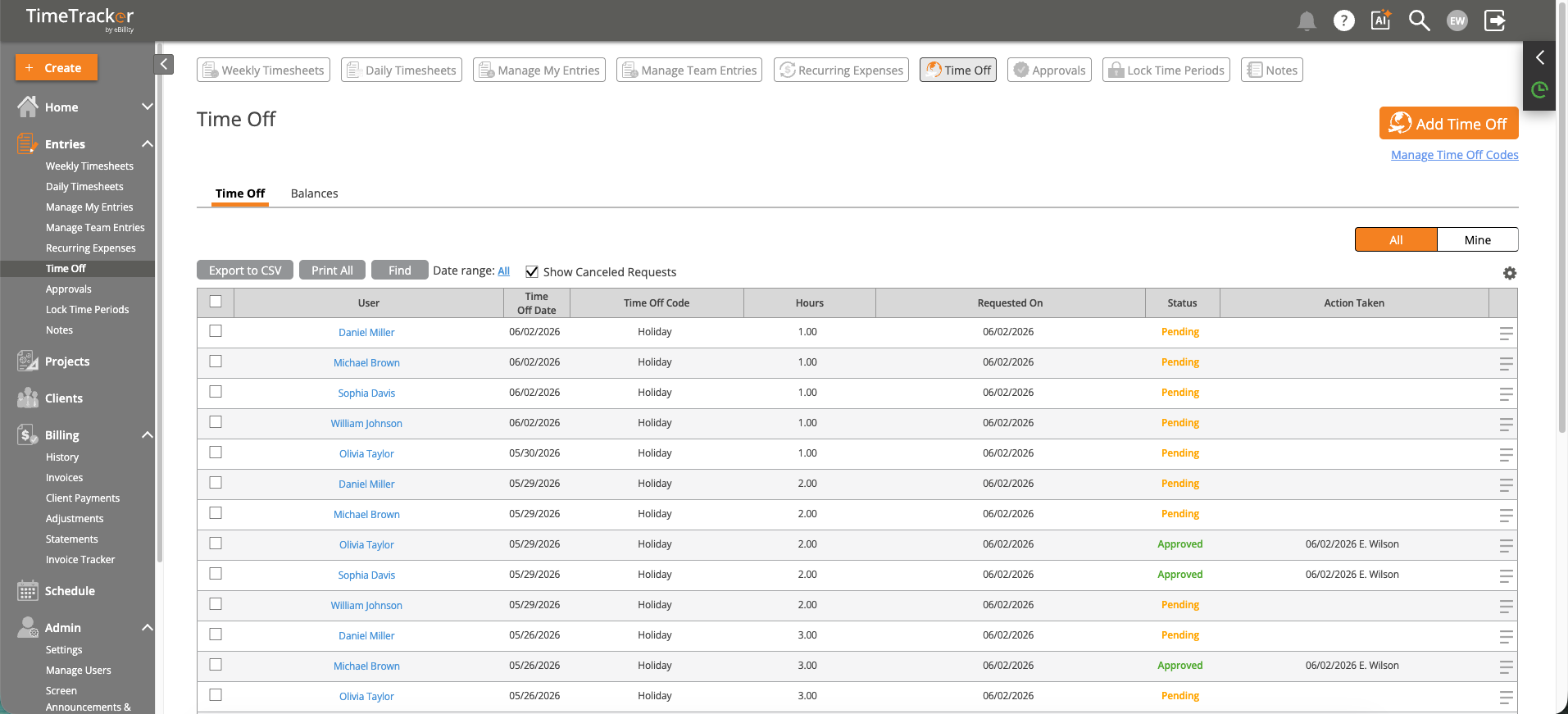Open the Date range All selector
Screen dimensions: 1568x714
tap(503, 271)
